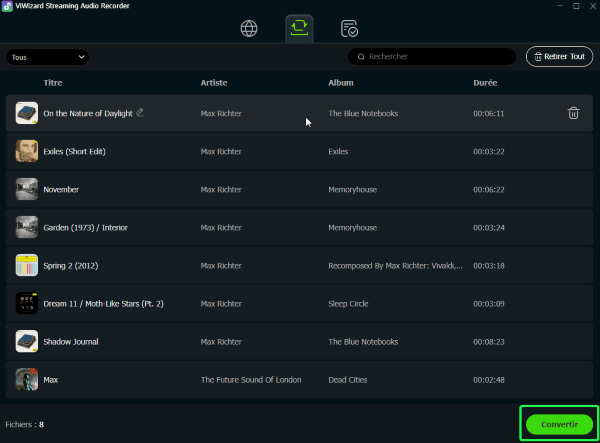Edit the On the Nature of Daylight title
The height and width of the screenshot is (443, 600).
pos(140,112)
